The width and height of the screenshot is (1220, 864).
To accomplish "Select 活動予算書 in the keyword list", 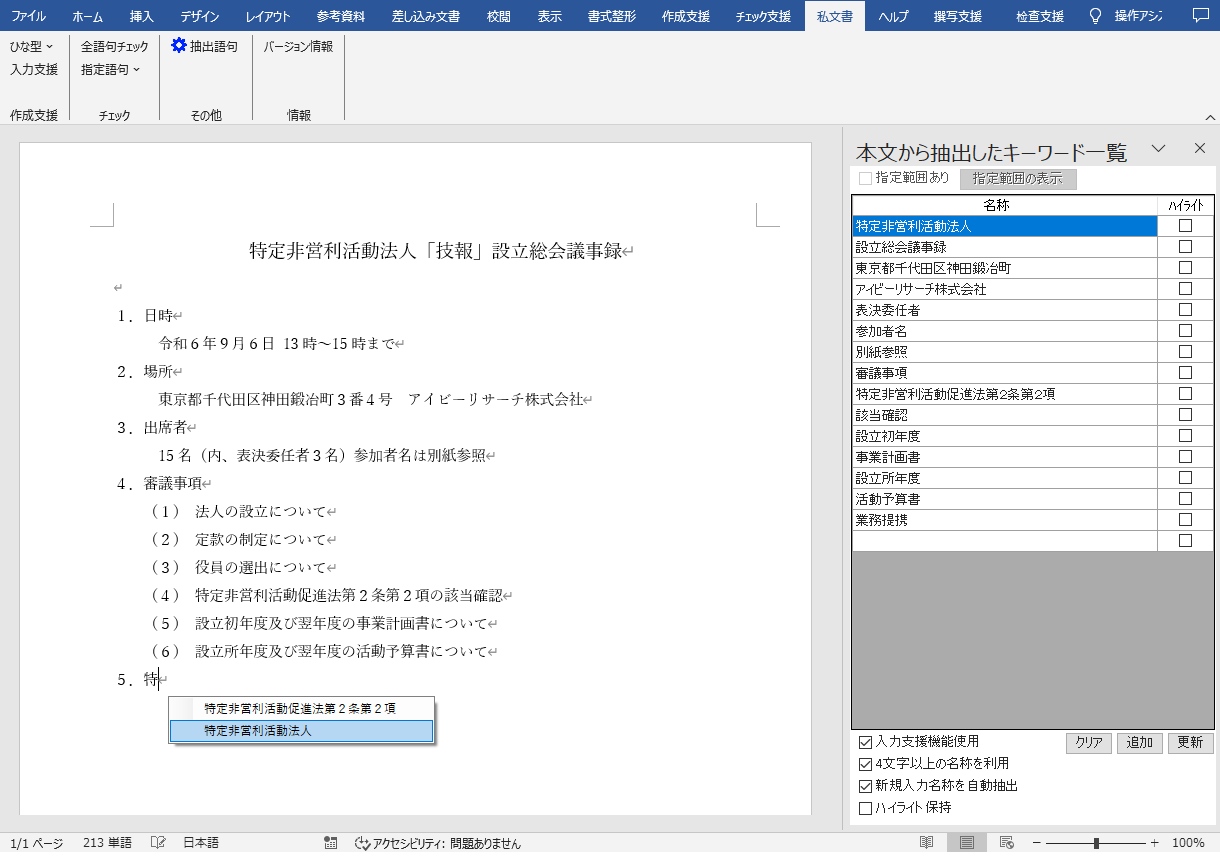I will click(1005, 499).
